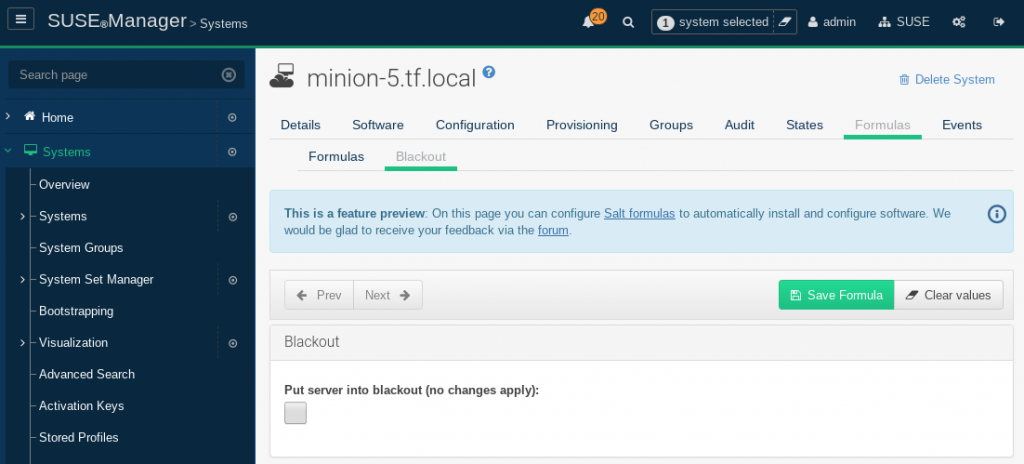The image size is (1024, 464).
Task: Open the Events tab
Action: coord(961,125)
